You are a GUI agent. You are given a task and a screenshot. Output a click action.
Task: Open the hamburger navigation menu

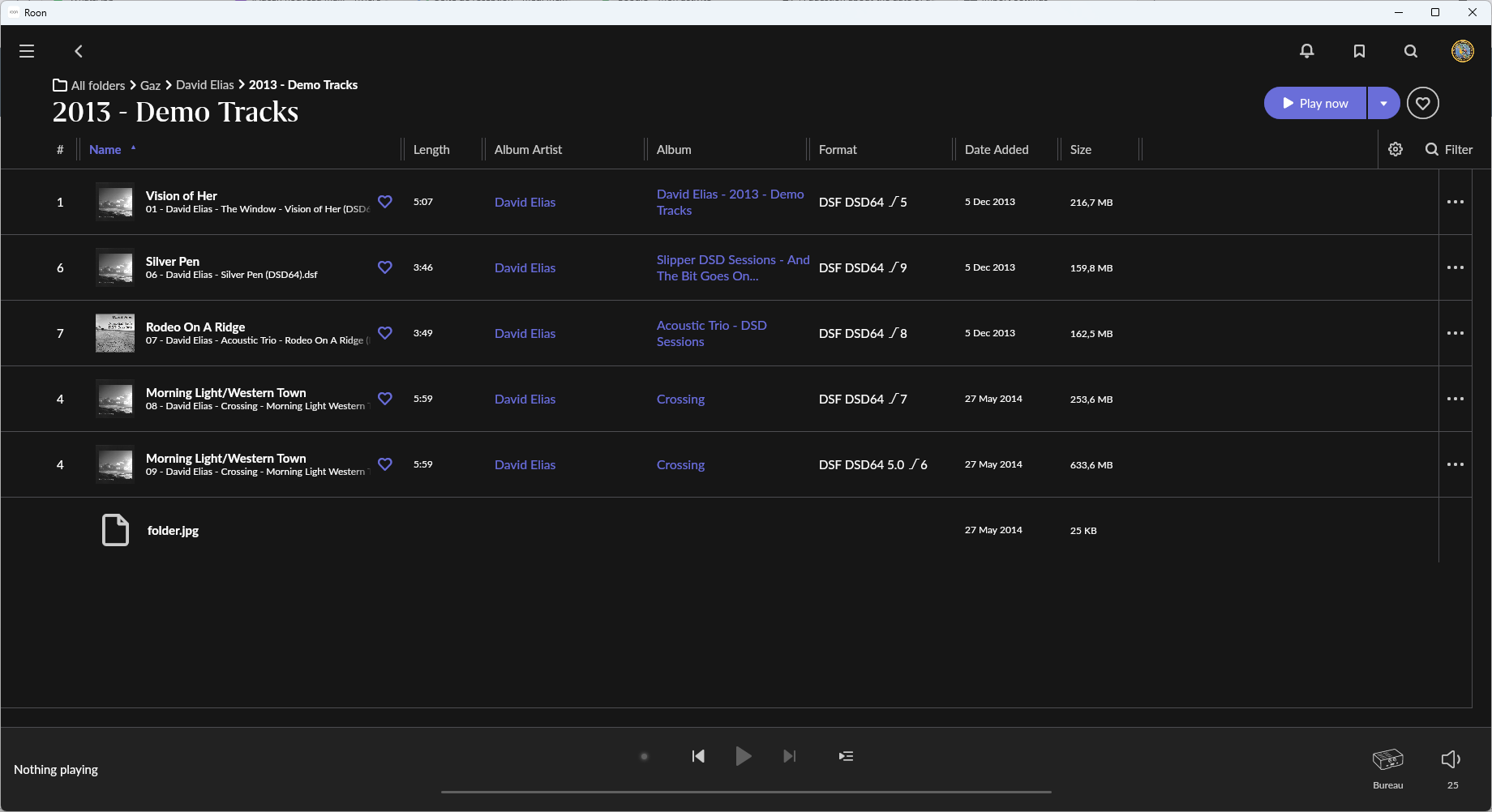pyautogui.click(x=27, y=51)
